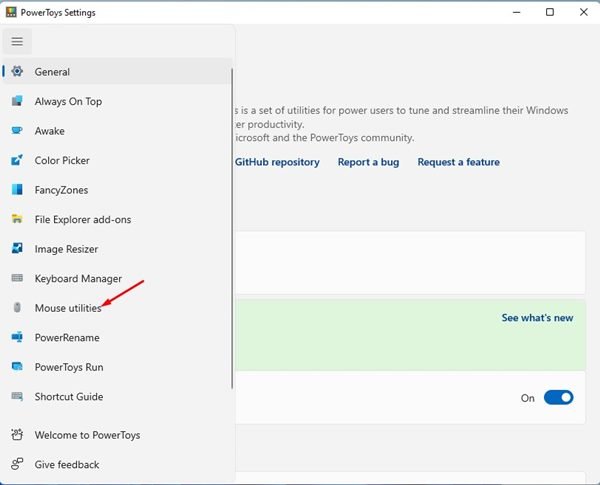Click the Report a bug link
Image resolution: width=600 pixels, height=485 pixels.
369,162
